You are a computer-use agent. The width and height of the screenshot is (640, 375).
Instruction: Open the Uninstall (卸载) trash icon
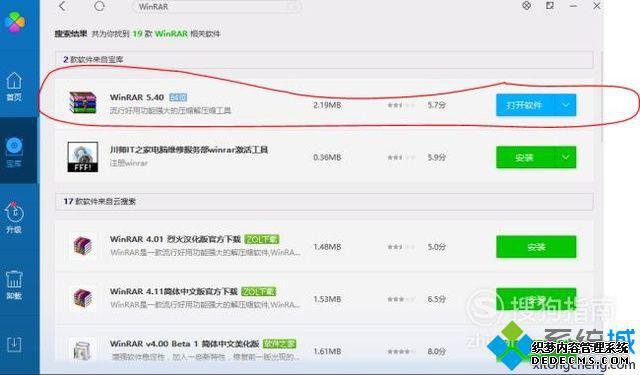[14, 284]
